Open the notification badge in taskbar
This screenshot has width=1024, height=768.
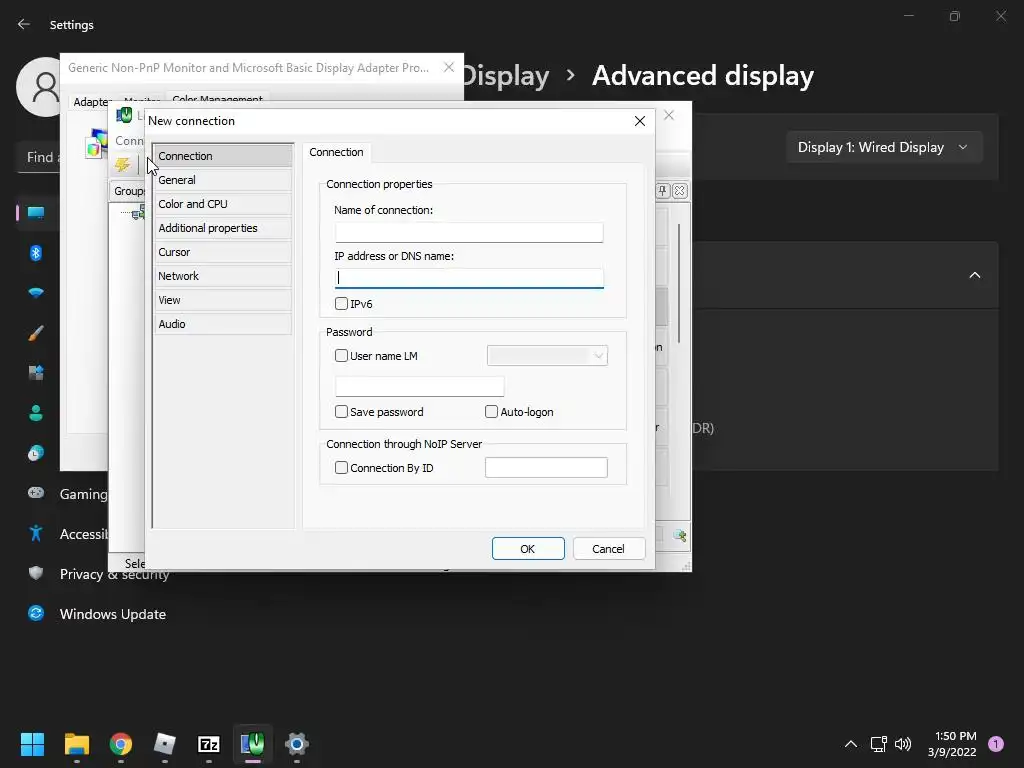click(996, 744)
